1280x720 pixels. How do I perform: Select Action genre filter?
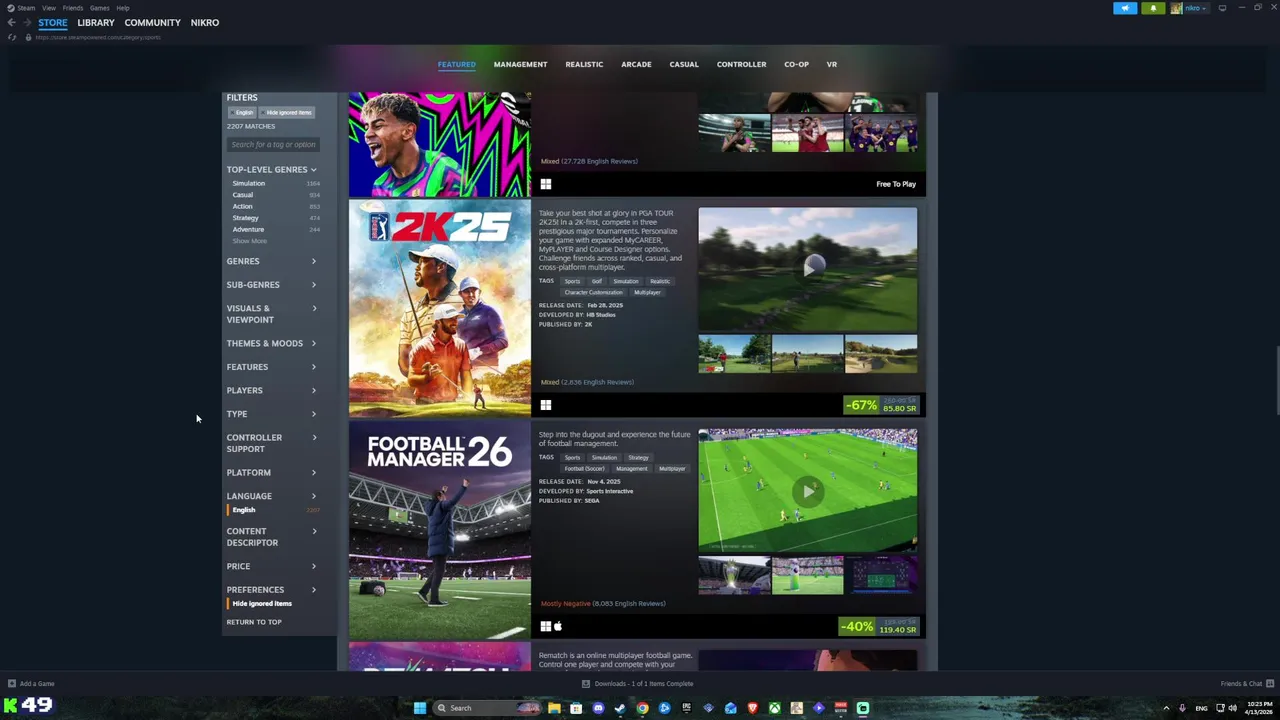(x=242, y=206)
